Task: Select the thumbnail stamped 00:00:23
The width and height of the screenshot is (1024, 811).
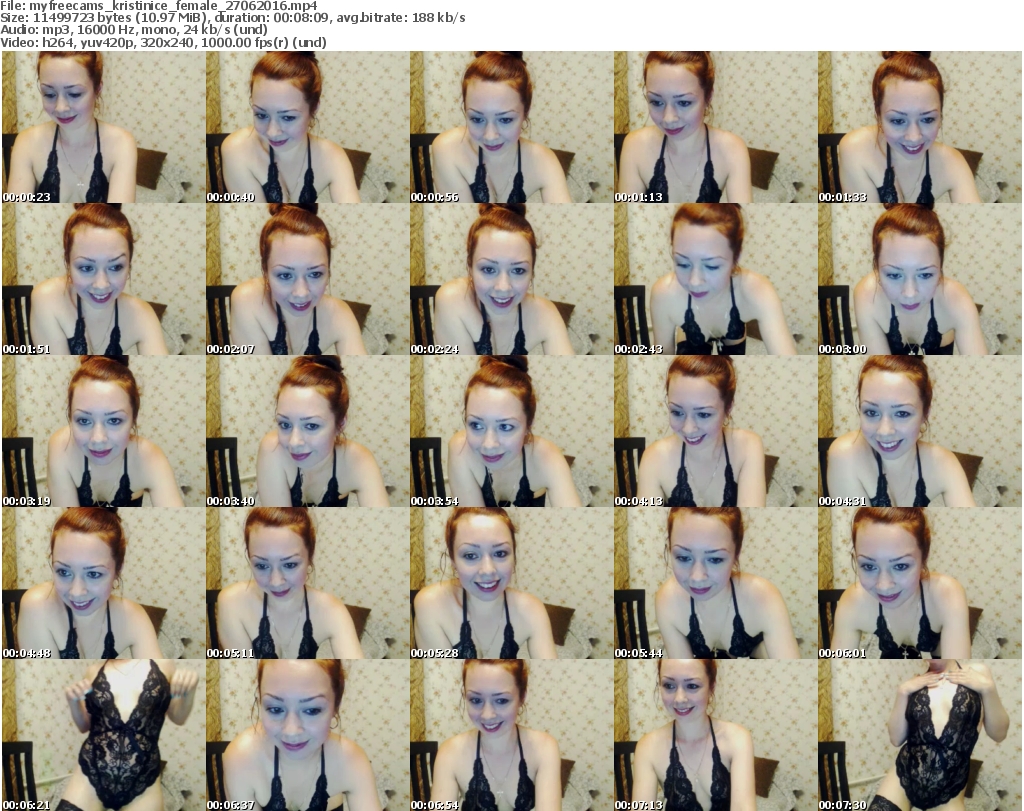Action: (x=104, y=127)
